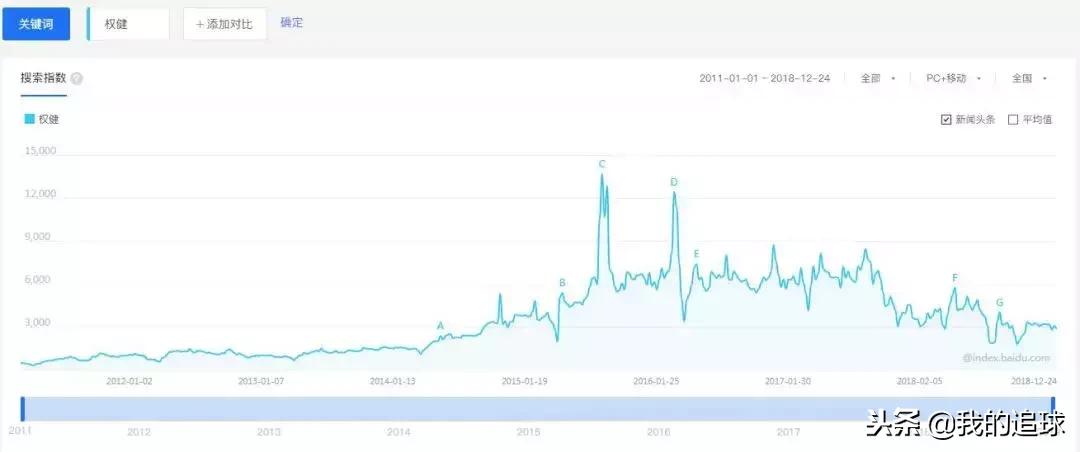Click news marker G on the chart
1080x452 pixels.
[x=999, y=302]
